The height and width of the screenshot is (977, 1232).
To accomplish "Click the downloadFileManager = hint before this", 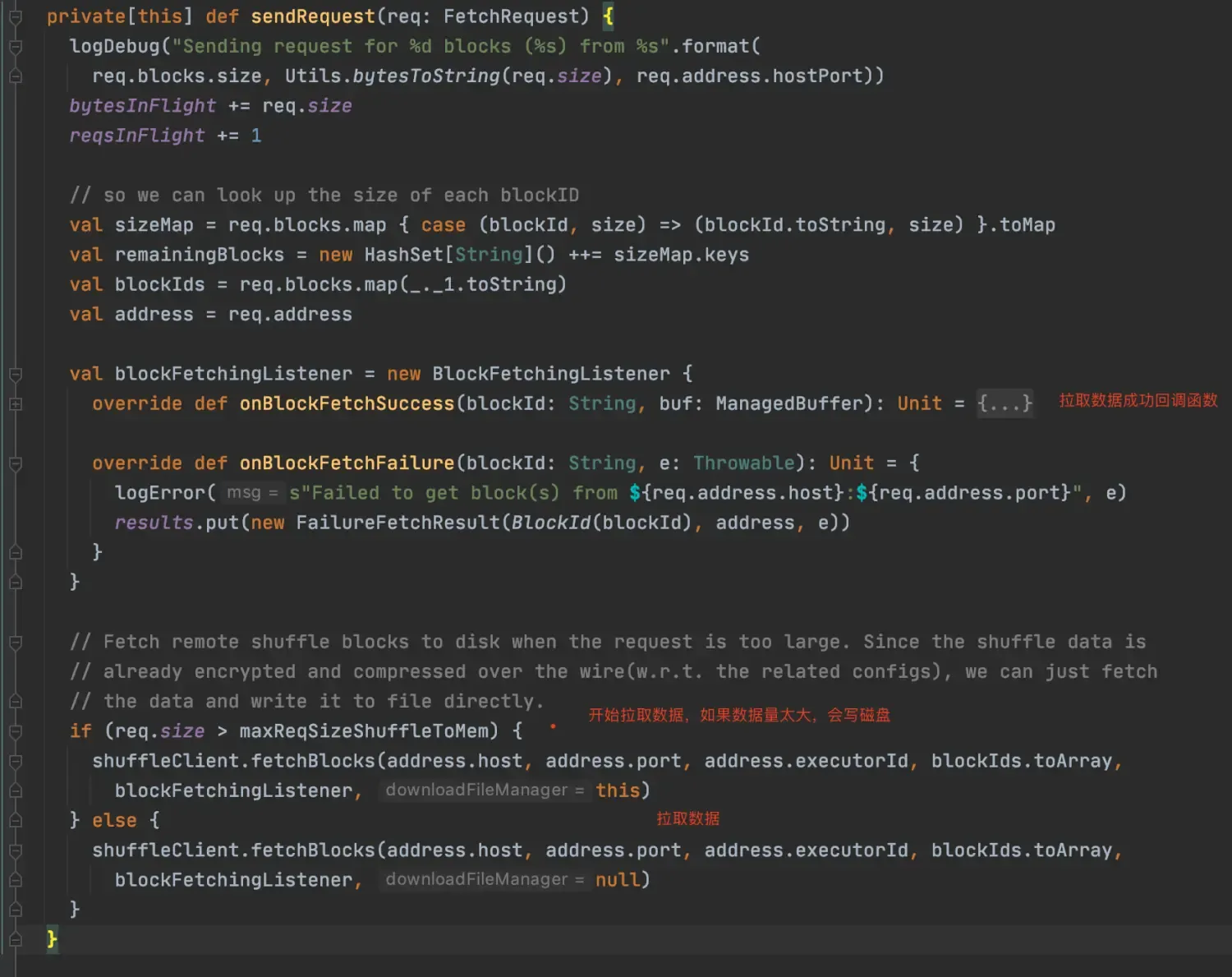I will tap(485, 790).
